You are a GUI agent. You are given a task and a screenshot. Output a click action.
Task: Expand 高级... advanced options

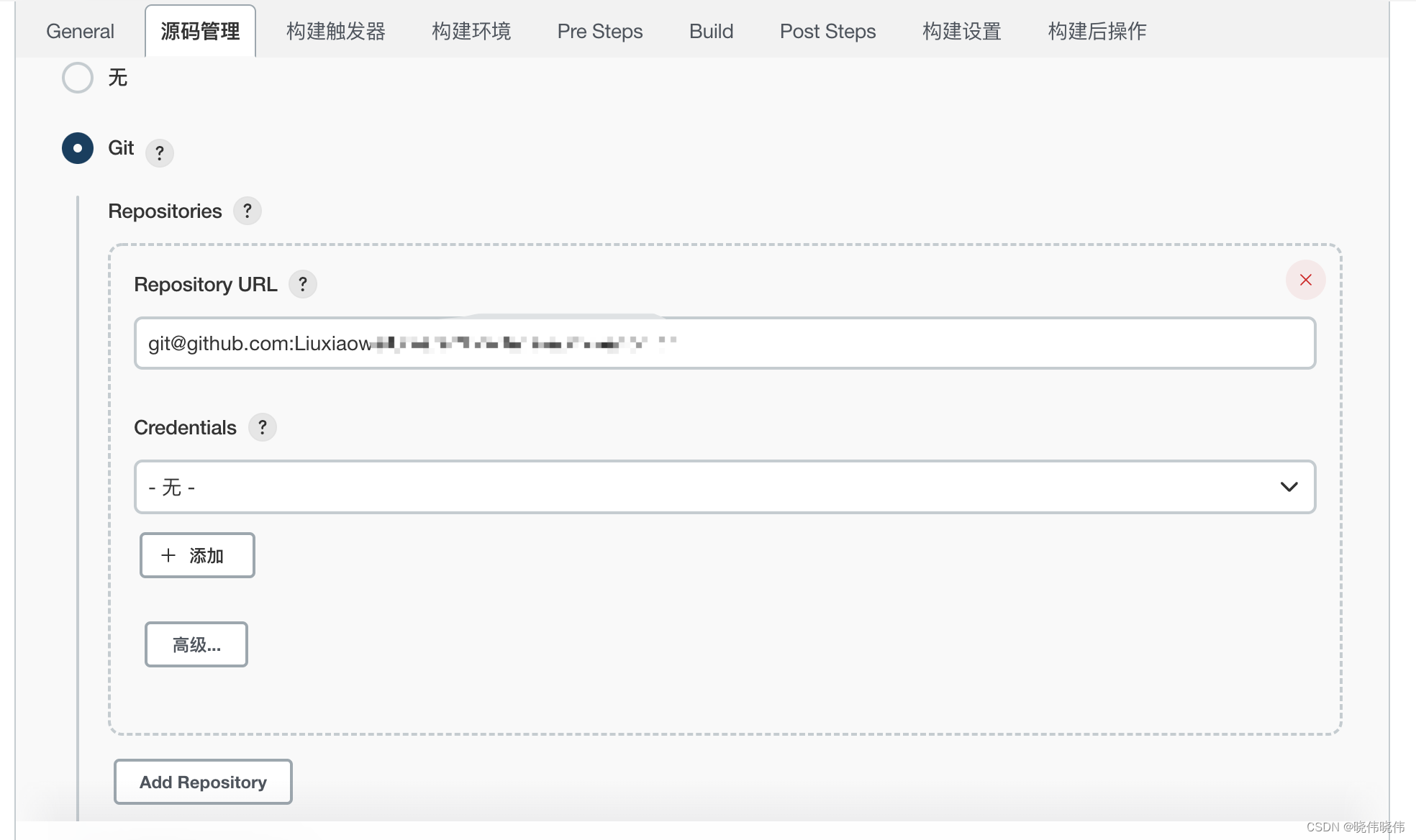[x=196, y=644]
